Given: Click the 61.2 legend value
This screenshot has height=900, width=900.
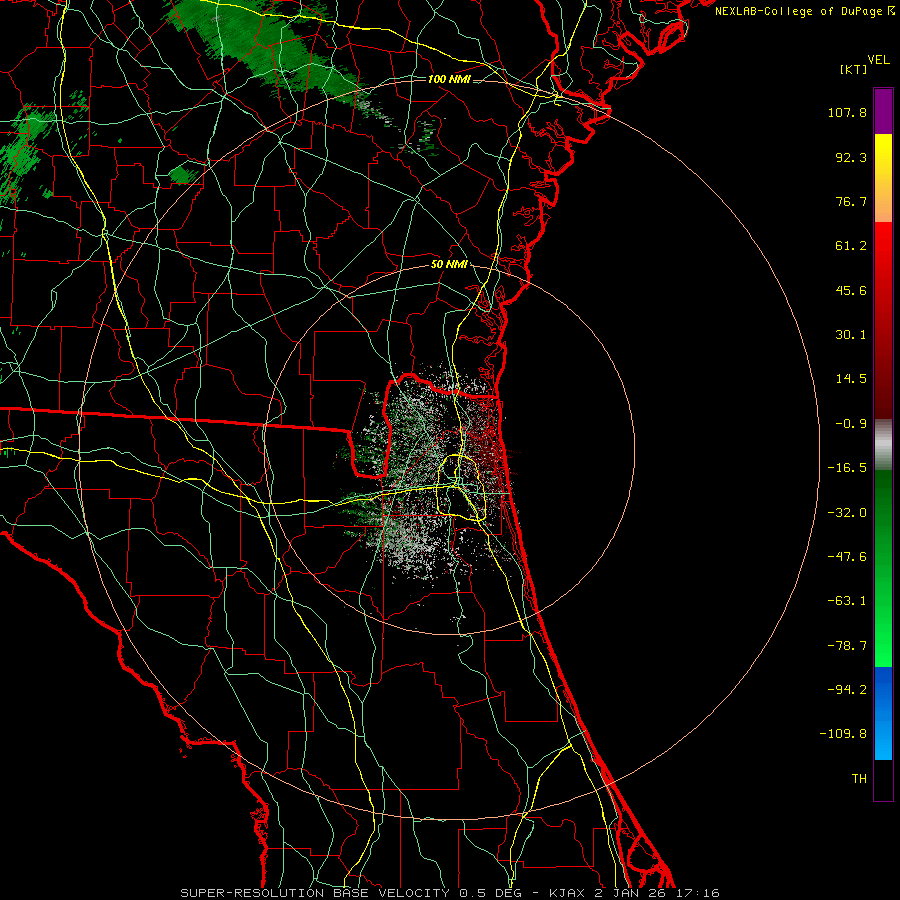Looking at the screenshot, I should (x=851, y=246).
